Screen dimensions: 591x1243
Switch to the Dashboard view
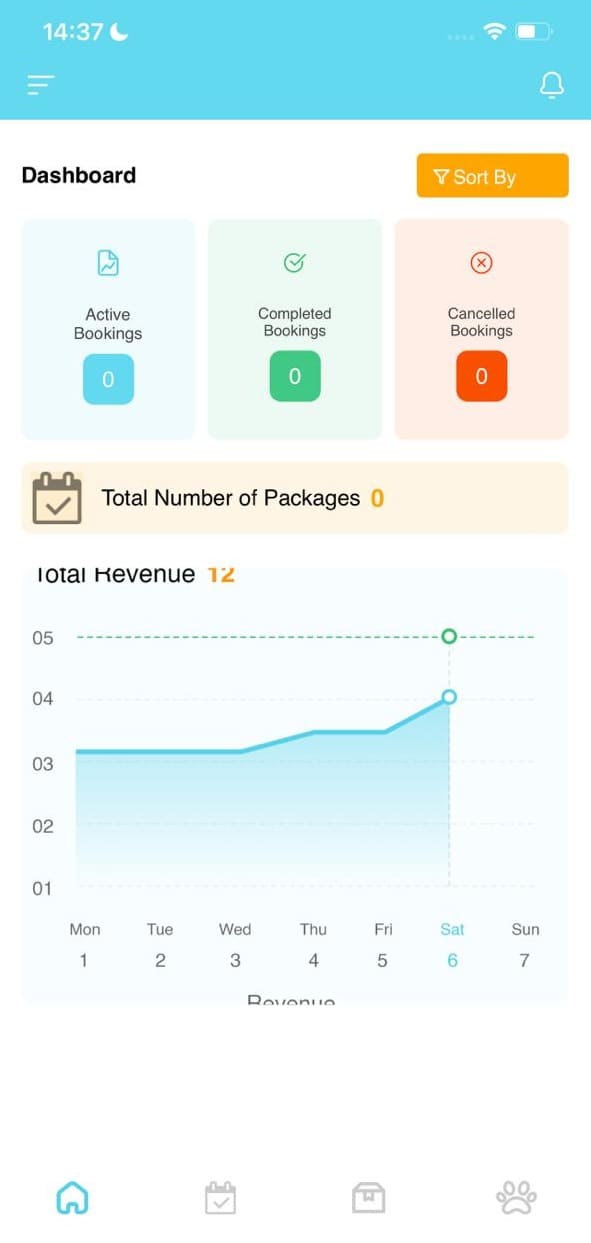pyautogui.click(x=79, y=175)
